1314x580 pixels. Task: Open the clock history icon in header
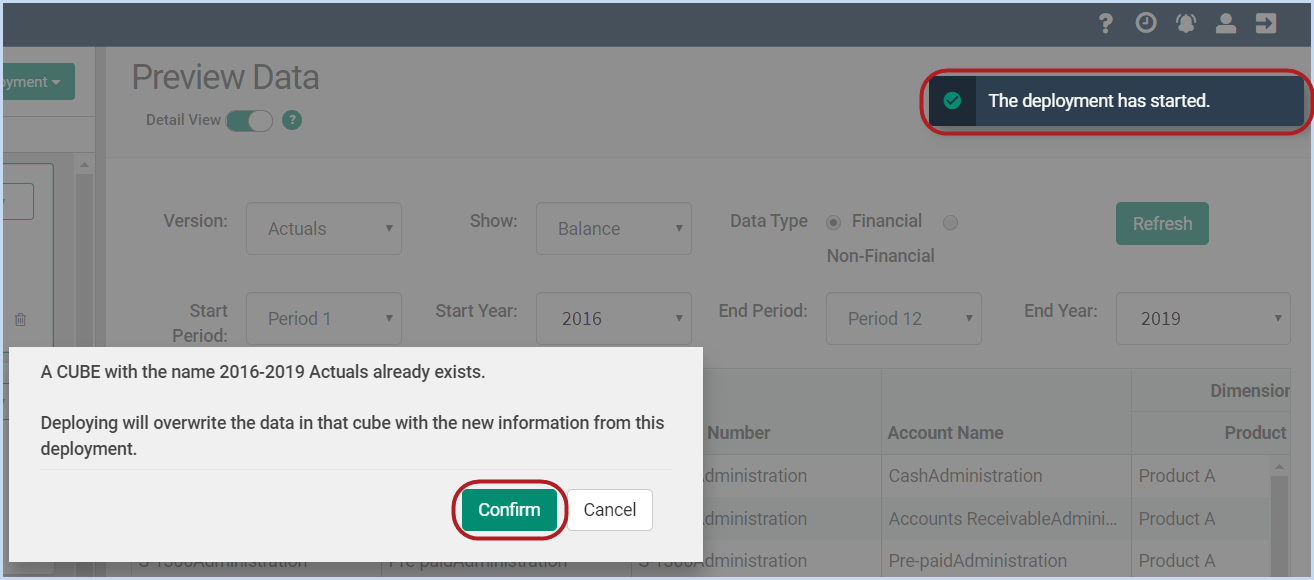1146,23
